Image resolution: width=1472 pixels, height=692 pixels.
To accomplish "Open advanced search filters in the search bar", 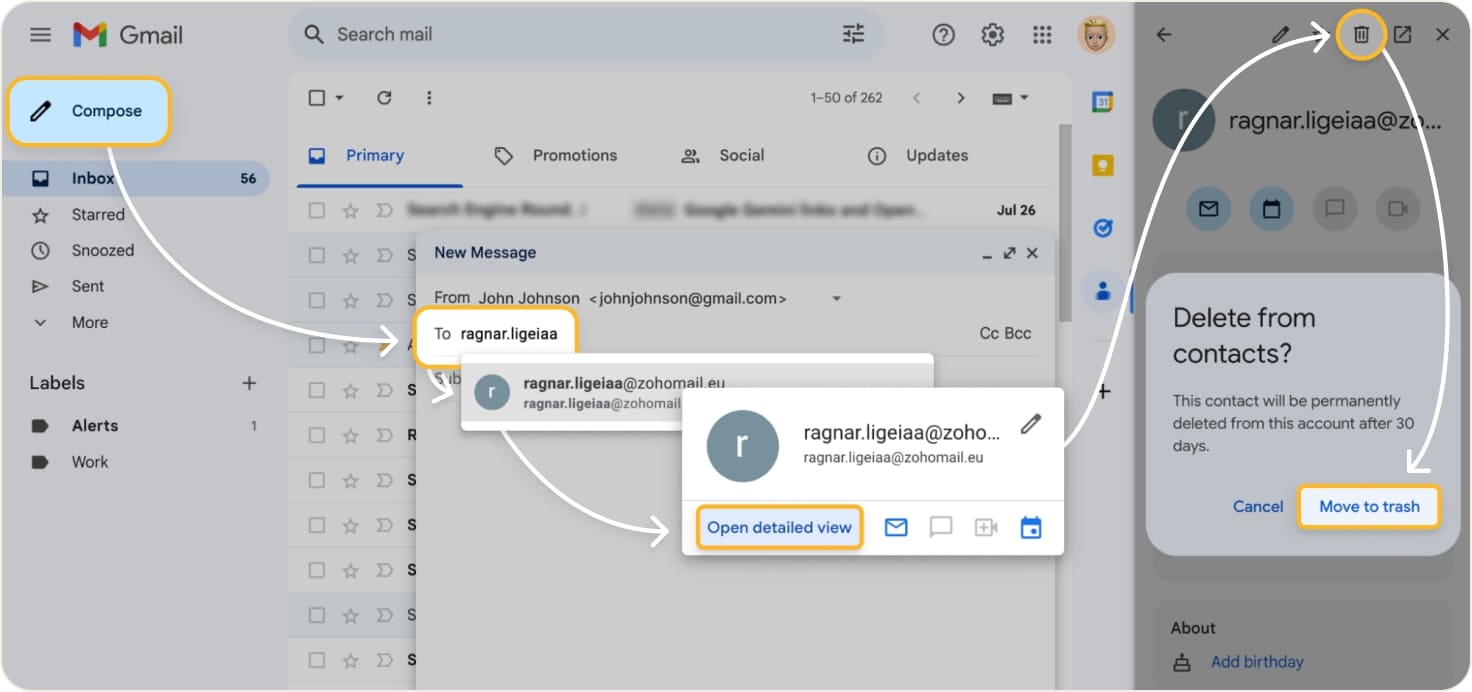I will pyautogui.click(x=853, y=33).
